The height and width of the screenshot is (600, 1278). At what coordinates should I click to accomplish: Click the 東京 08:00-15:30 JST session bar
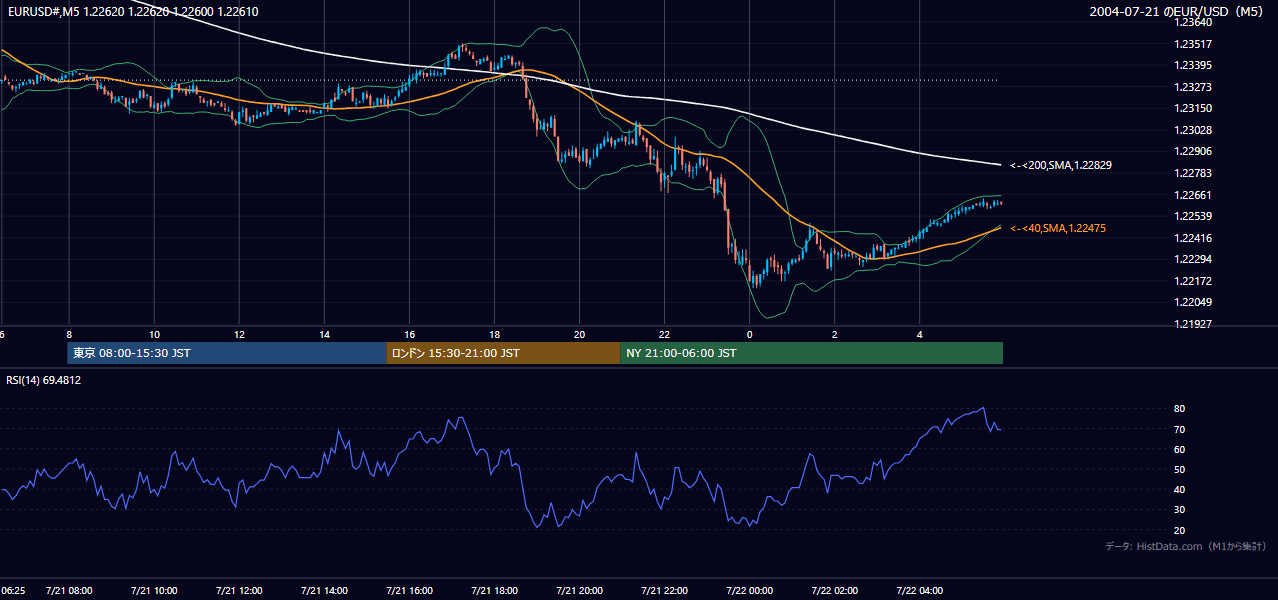pyautogui.click(x=227, y=353)
